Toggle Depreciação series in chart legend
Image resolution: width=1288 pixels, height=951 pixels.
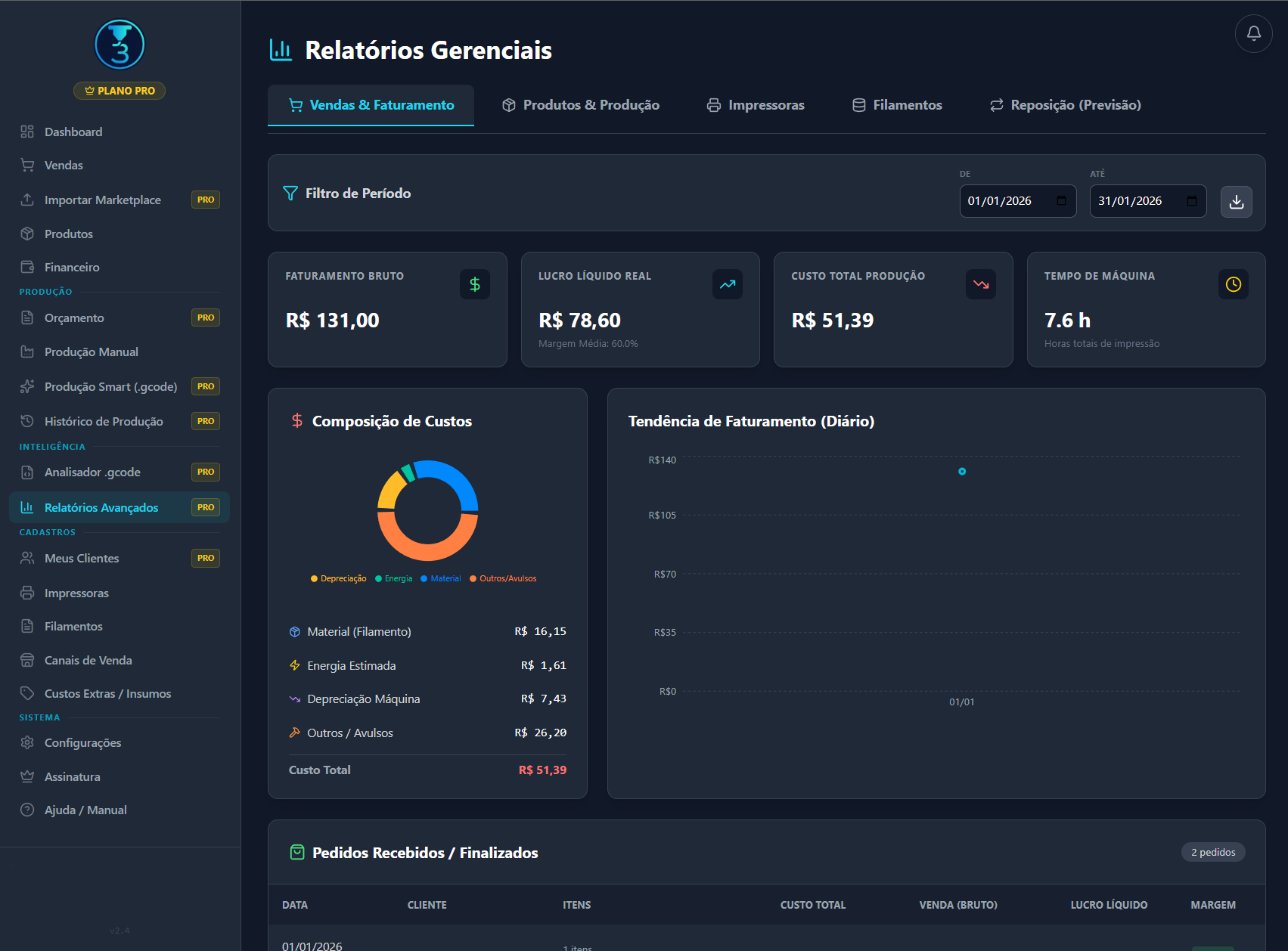click(338, 578)
